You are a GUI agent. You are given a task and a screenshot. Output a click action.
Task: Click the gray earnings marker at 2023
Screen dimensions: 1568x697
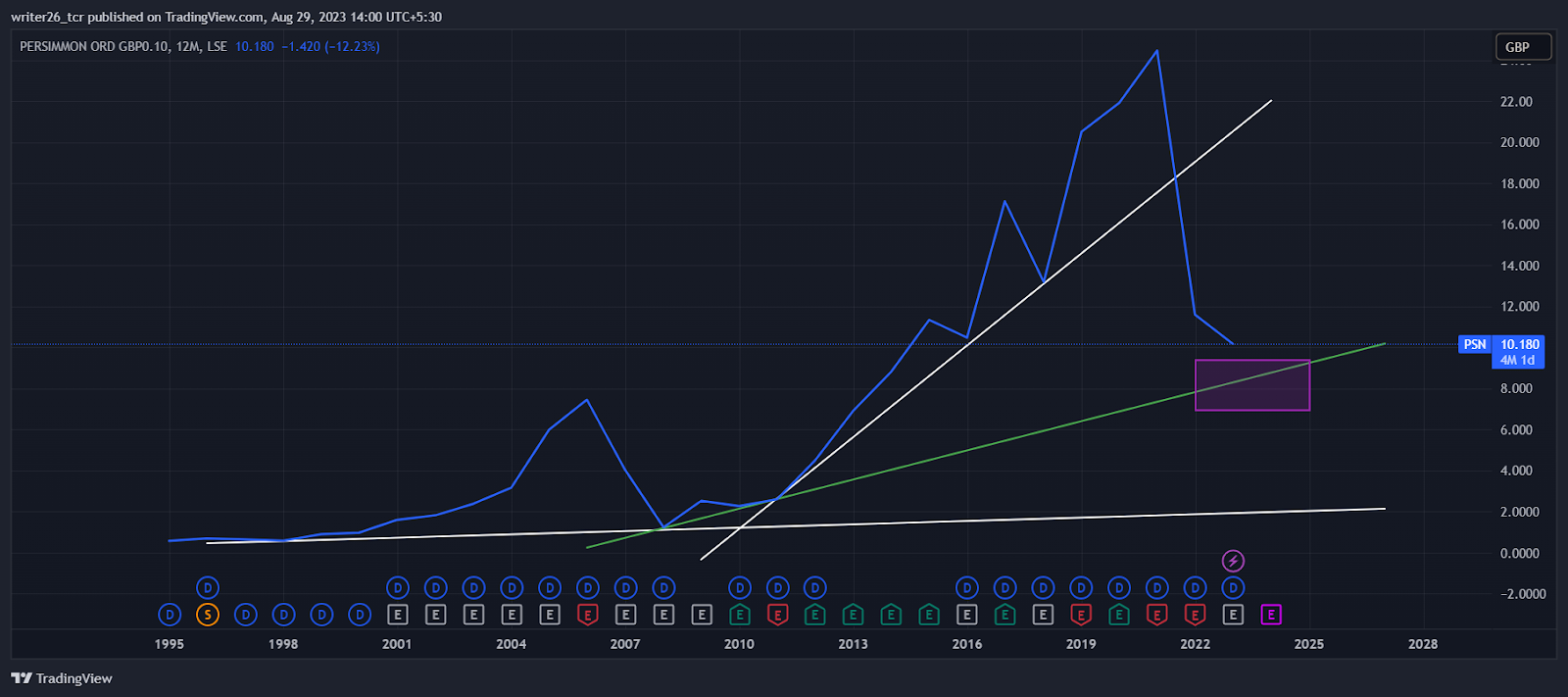click(1233, 615)
